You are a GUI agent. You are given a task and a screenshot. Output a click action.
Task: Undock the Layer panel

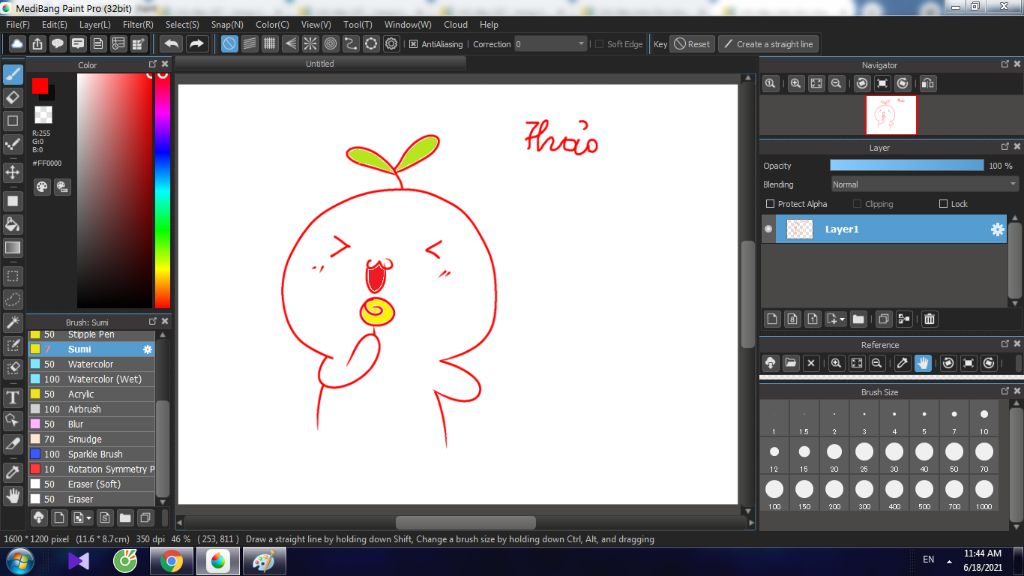(x=1004, y=146)
